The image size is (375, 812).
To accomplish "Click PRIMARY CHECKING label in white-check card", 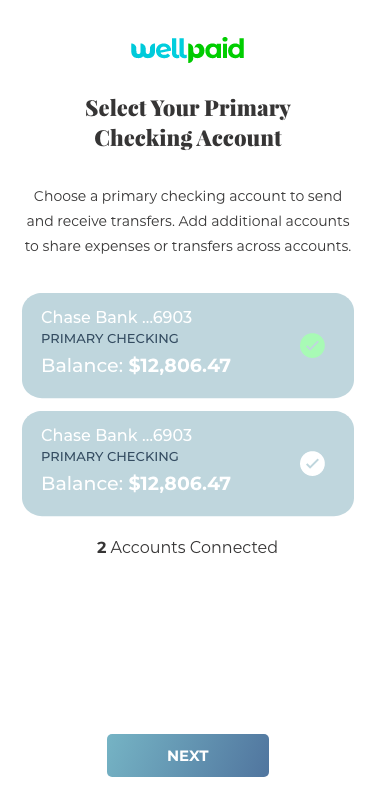I will 110,457.
